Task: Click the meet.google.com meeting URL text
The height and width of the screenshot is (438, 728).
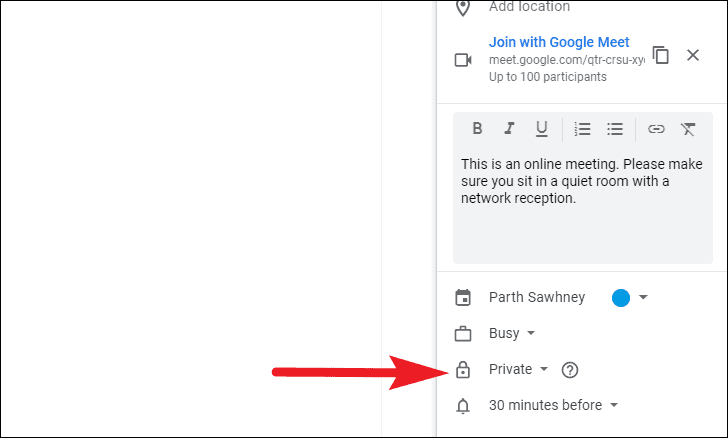Action: pyautogui.click(x=566, y=60)
